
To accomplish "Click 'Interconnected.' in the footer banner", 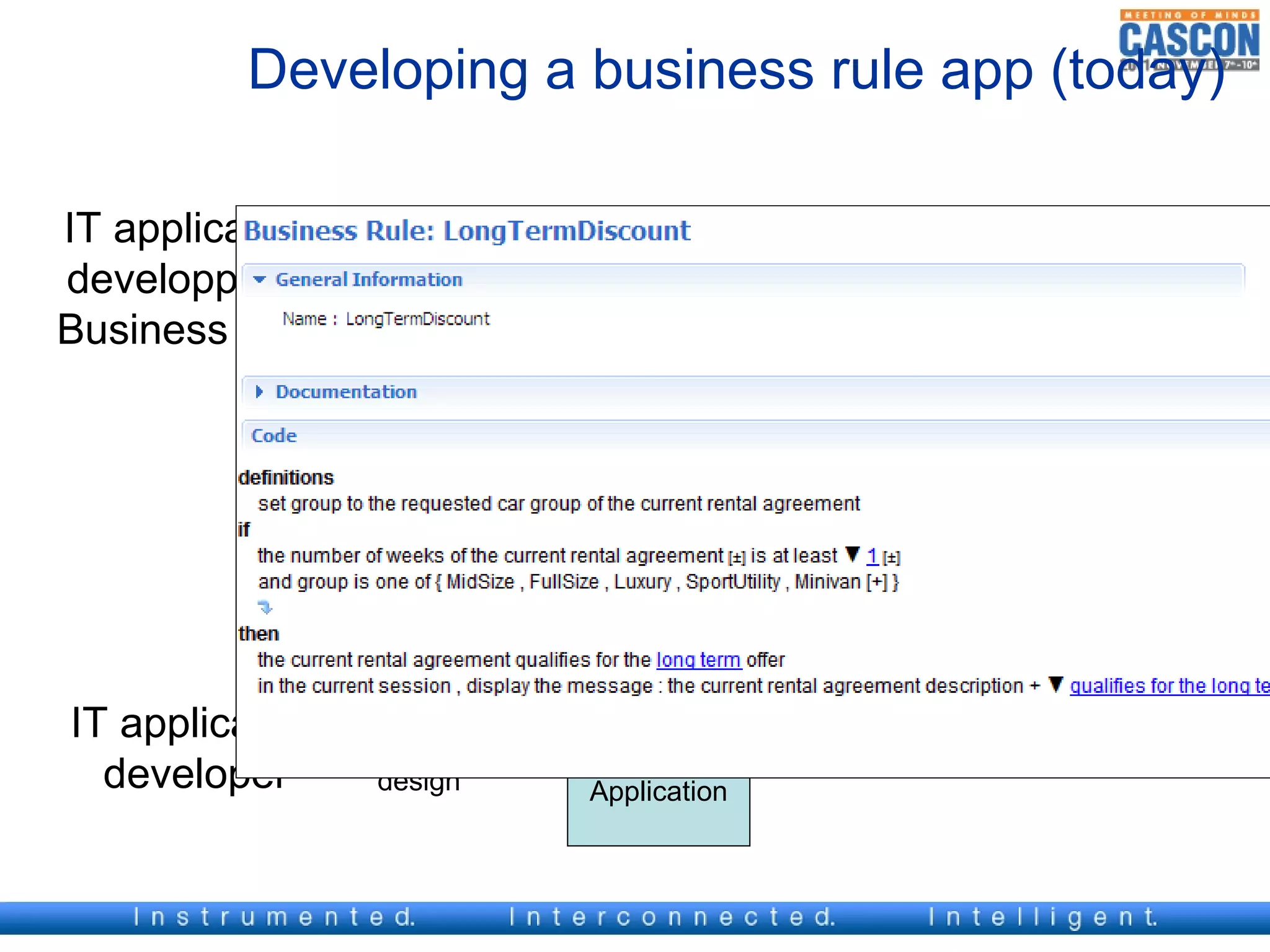I will point(672,917).
